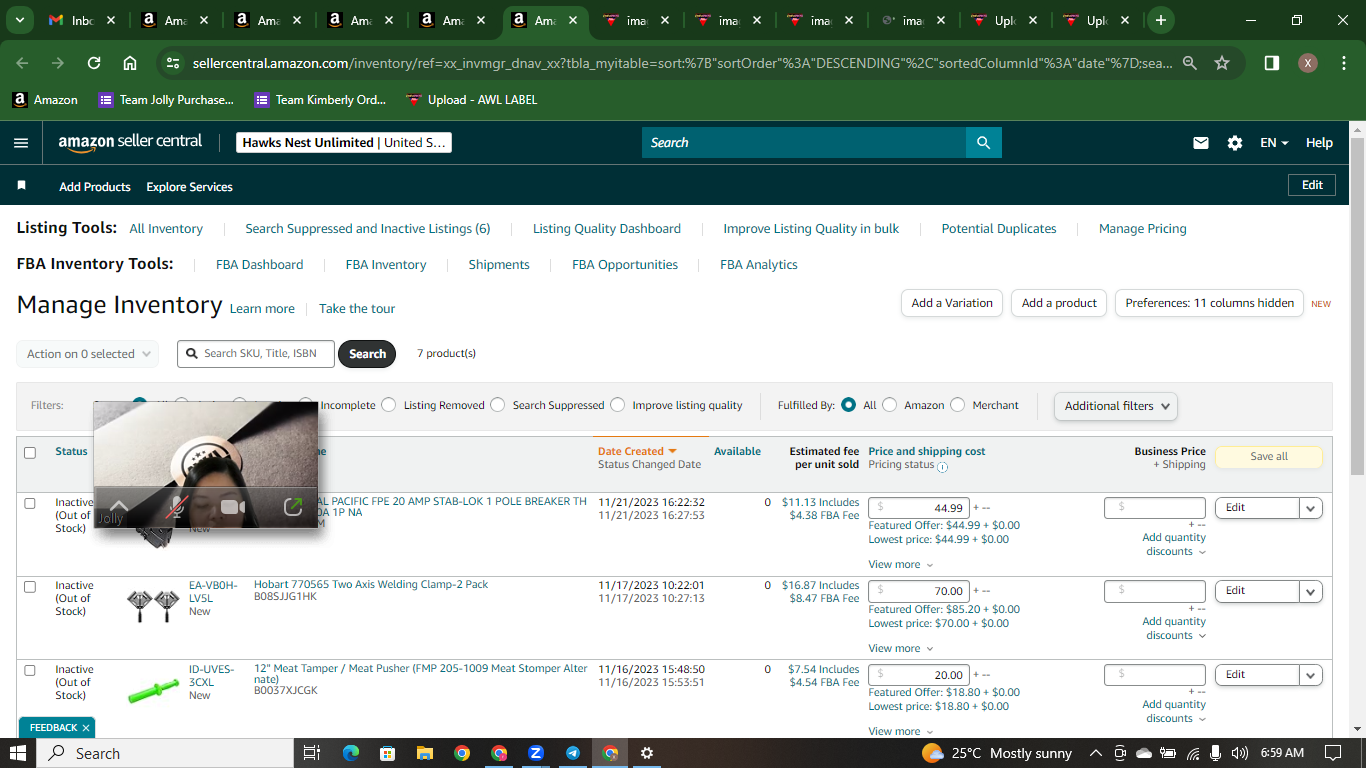Open the Seller Central hamburger menu
Viewport: 1366px width, 768px height.
(21, 143)
